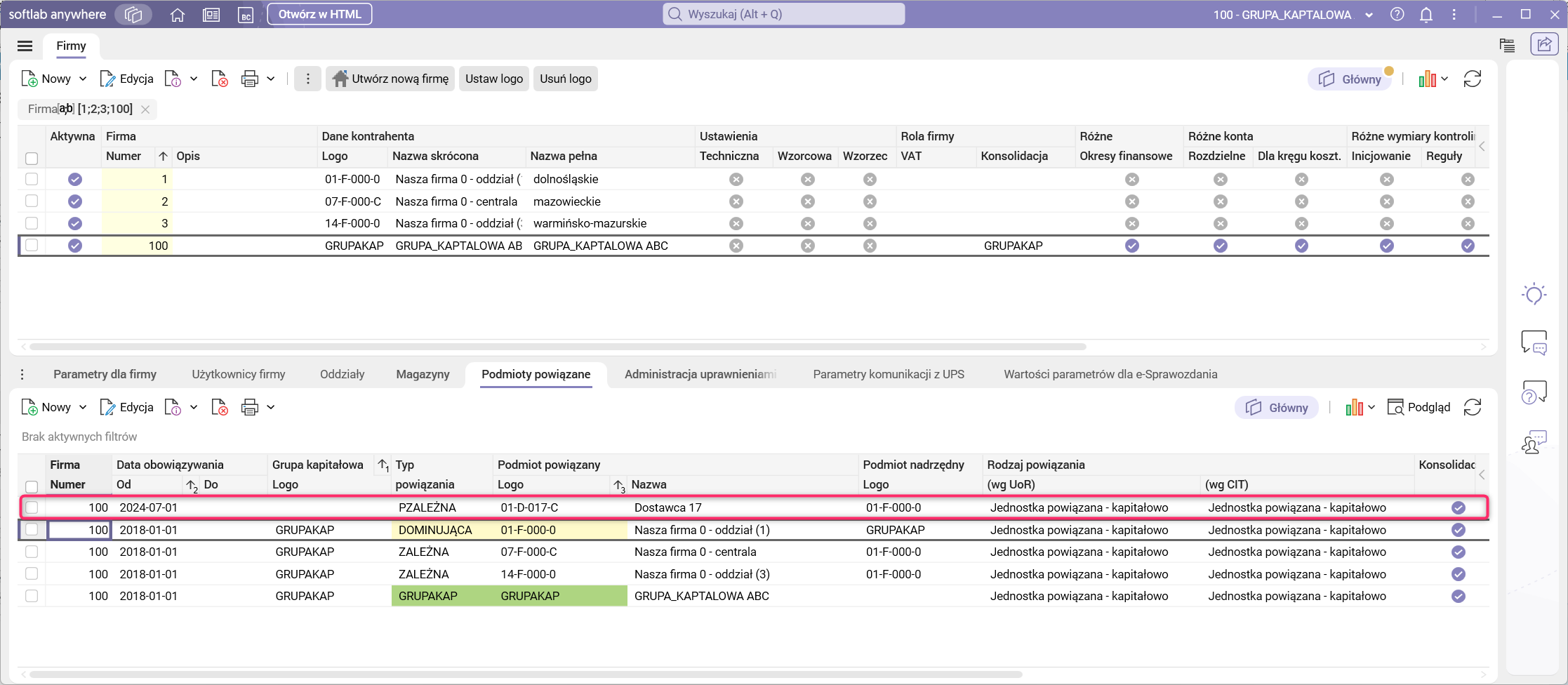The width and height of the screenshot is (1568, 685).
Task: Click the share icon at top right
Action: click(1544, 45)
